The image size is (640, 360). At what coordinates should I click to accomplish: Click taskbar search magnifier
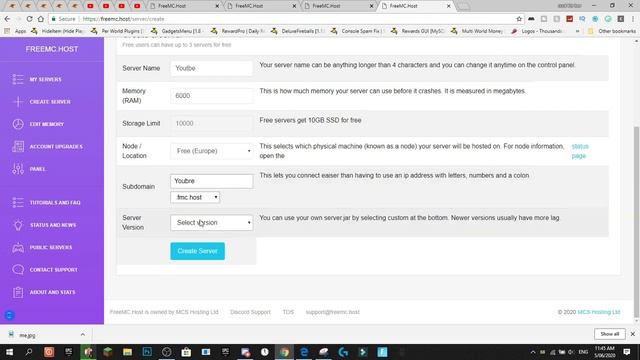point(29,352)
